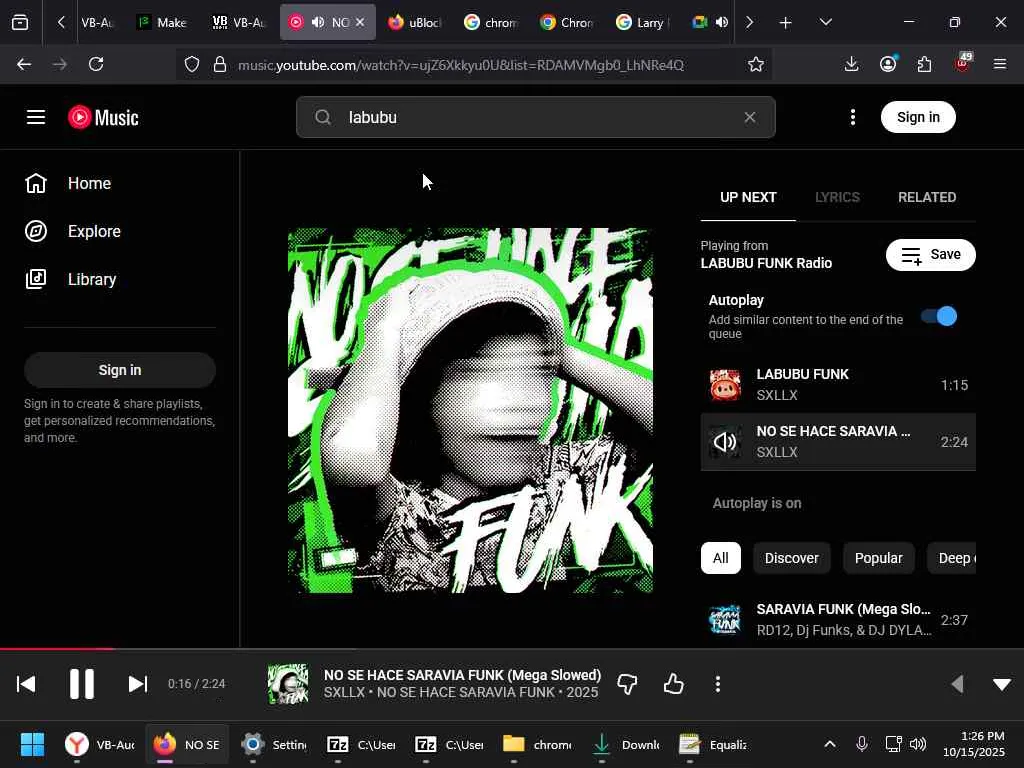This screenshot has width=1024, height=768.
Task: Open the taskbar microphone icon
Action: coord(862,744)
